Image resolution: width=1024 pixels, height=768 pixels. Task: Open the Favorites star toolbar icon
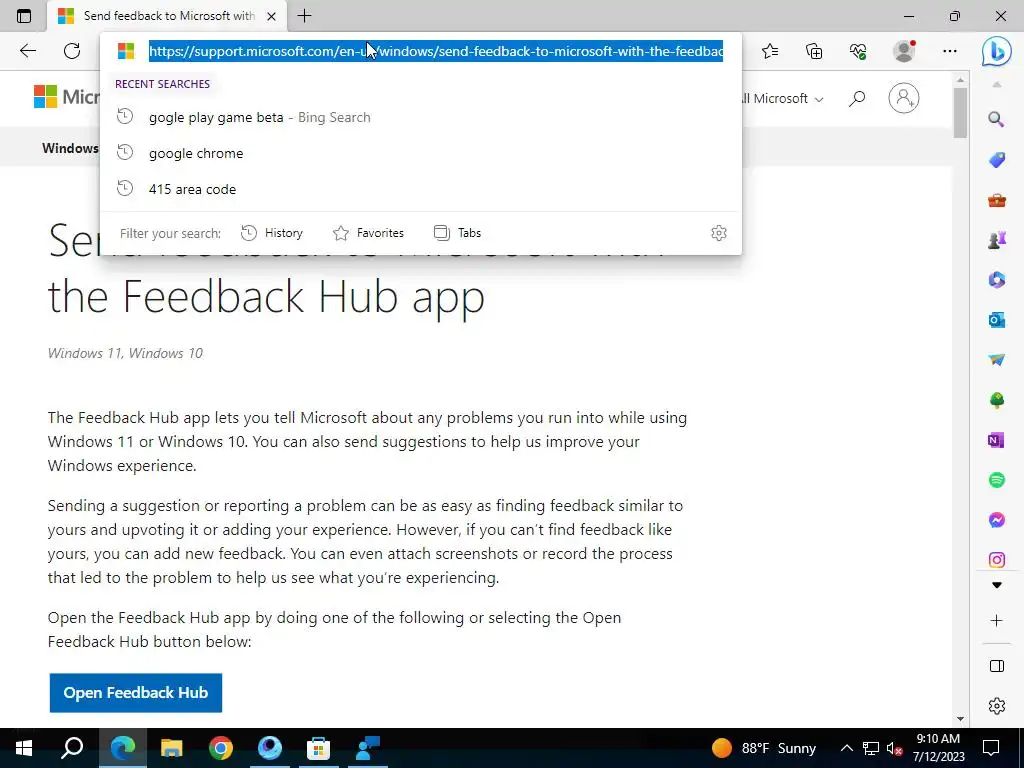[x=770, y=51]
